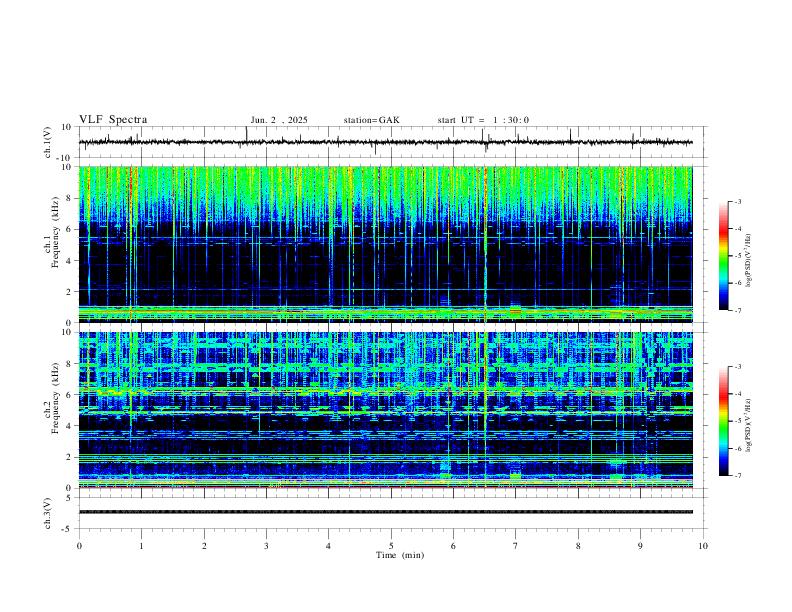Select the ch.2 "Frequency (kHz)" axis label

click(56, 396)
